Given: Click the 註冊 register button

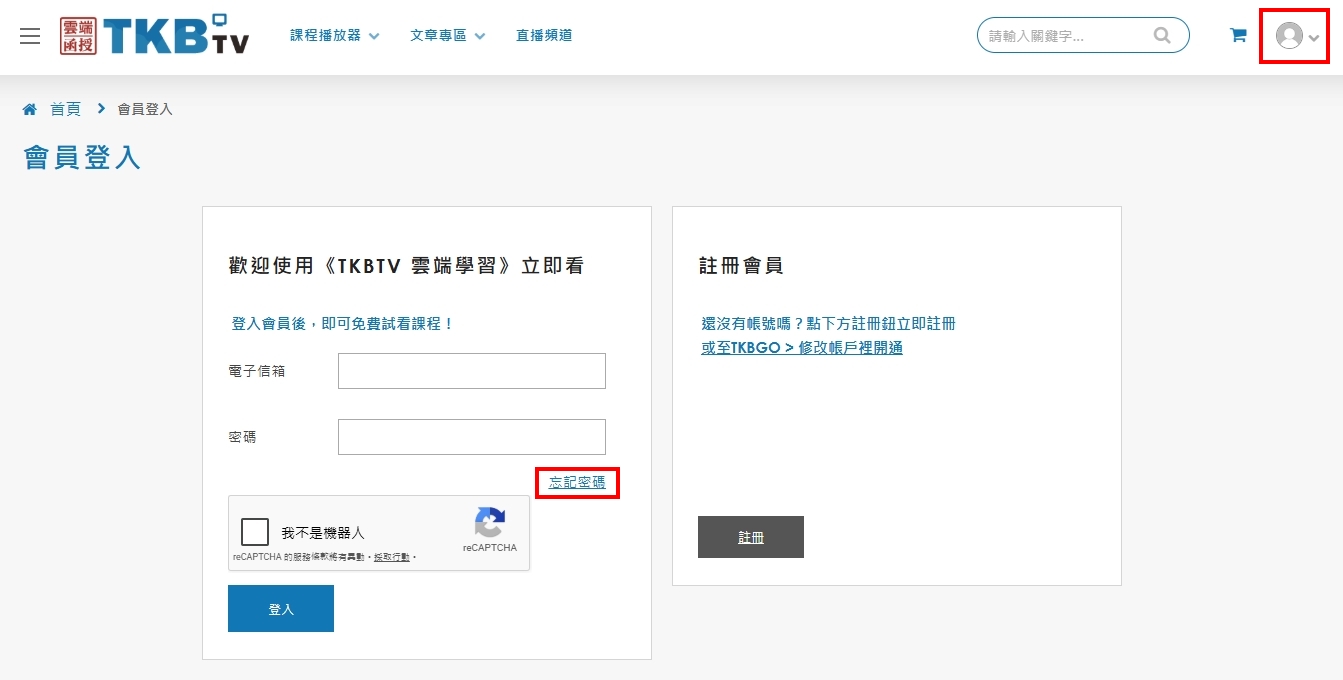Looking at the screenshot, I should coord(751,537).
